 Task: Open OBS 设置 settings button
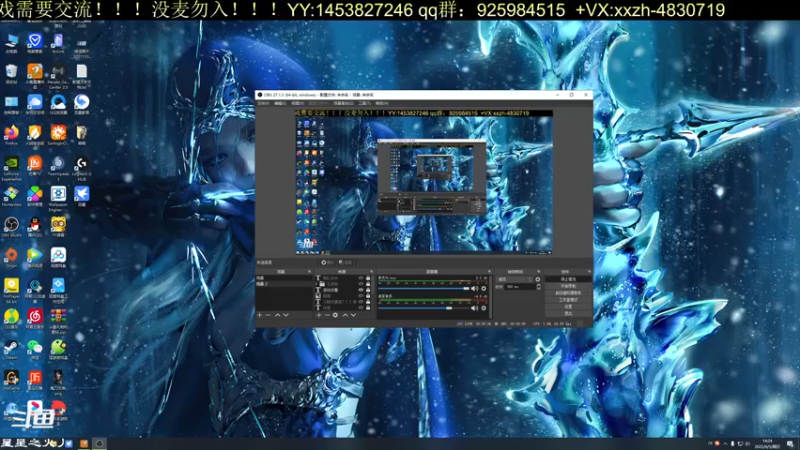click(x=568, y=307)
